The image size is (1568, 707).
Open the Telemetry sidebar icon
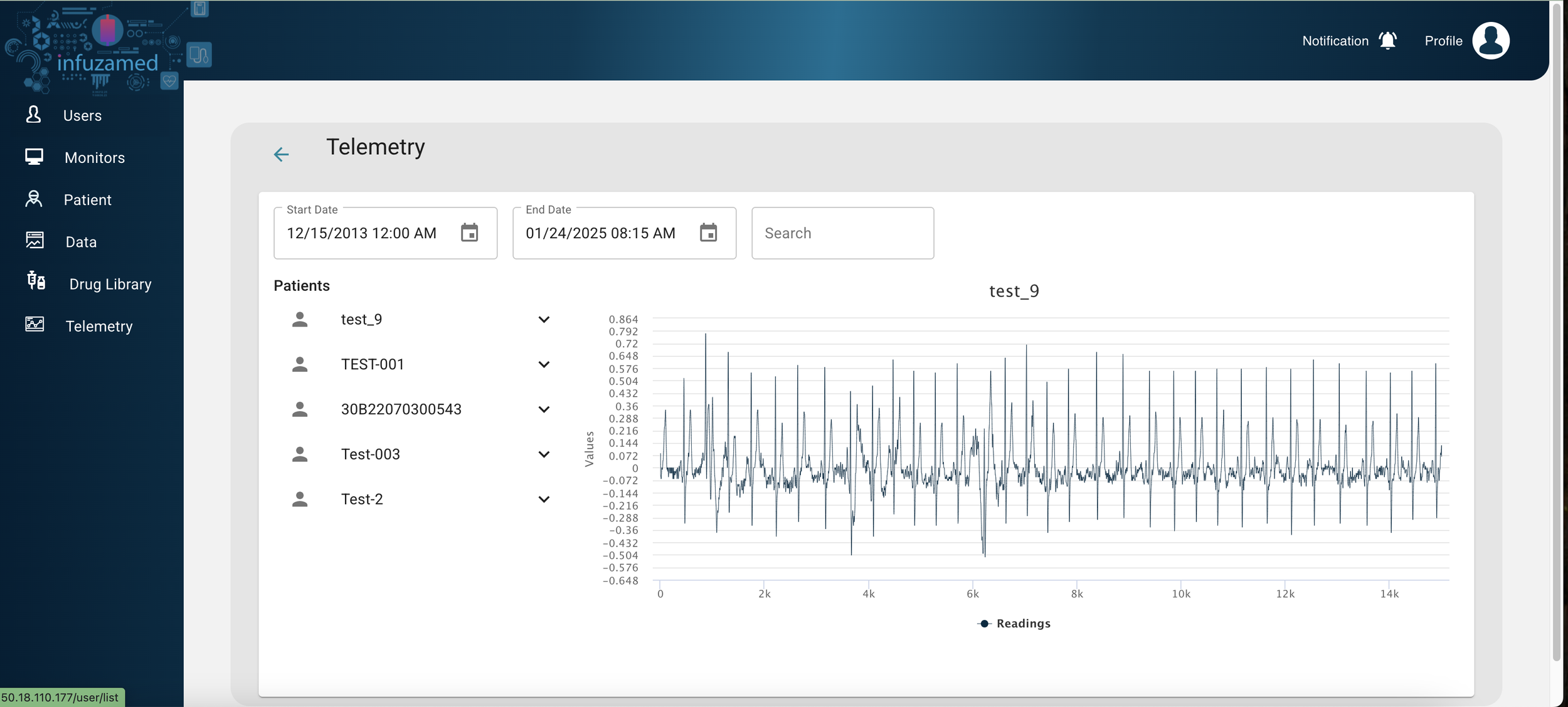click(x=34, y=325)
